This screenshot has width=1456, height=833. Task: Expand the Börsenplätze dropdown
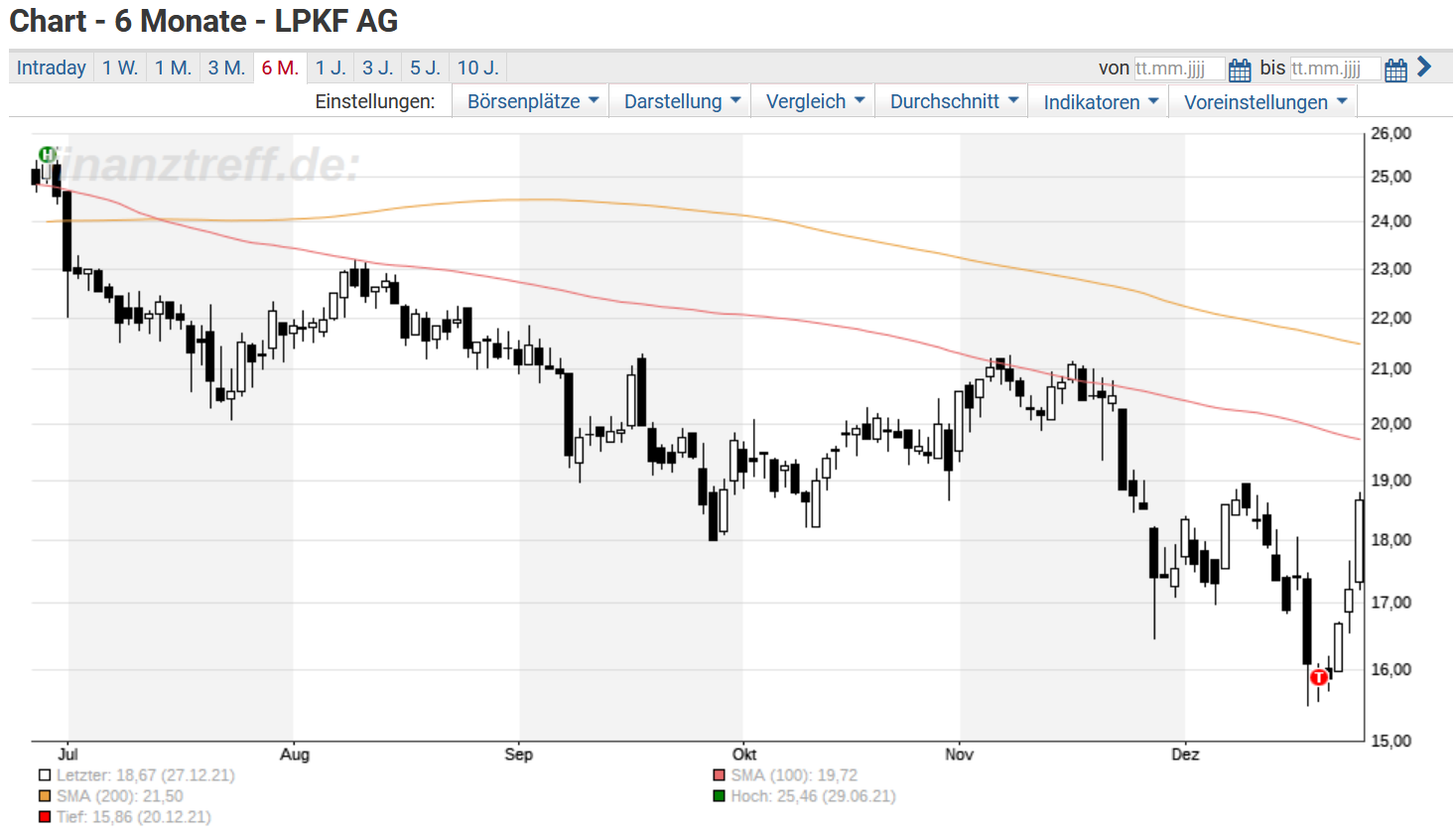pyautogui.click(x=531, y=101)
